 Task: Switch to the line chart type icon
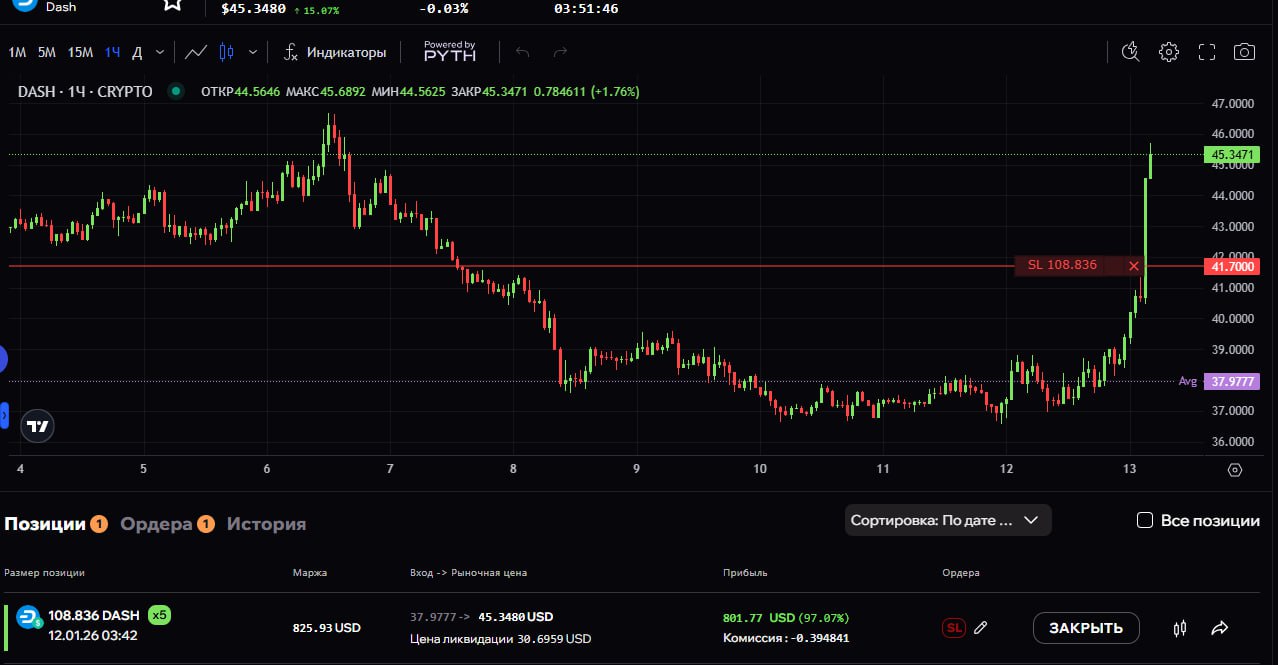point(197,52)
